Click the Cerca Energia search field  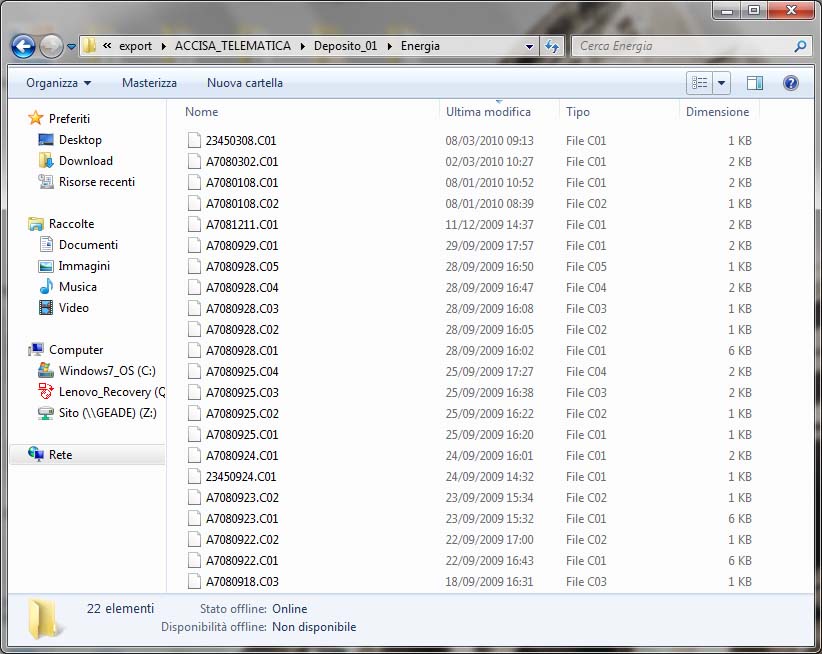pos(680,46)
